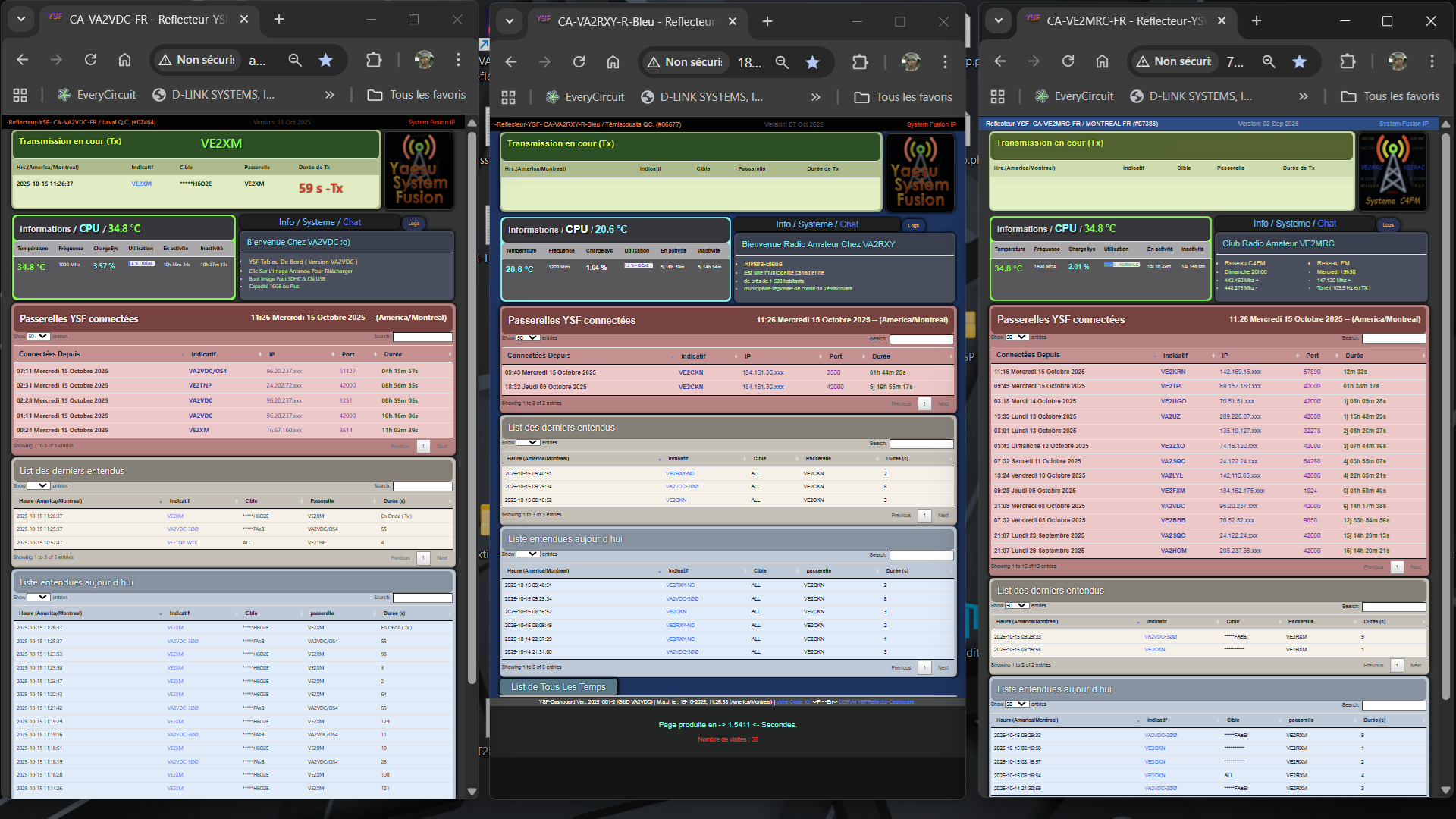
Task: Click search field in right Passerelles table
Action: [x=1394, y=338]
